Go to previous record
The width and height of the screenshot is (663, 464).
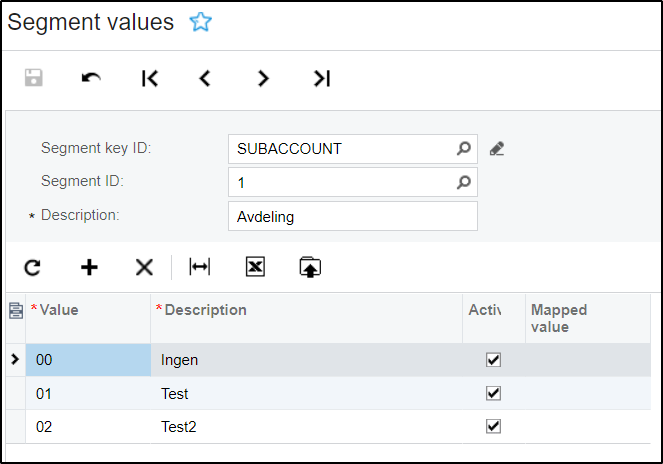tap(205, 78)
